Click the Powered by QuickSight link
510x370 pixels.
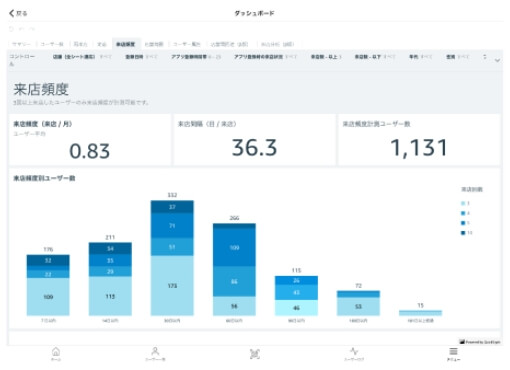pyautogui.click(x=480, y=342)
